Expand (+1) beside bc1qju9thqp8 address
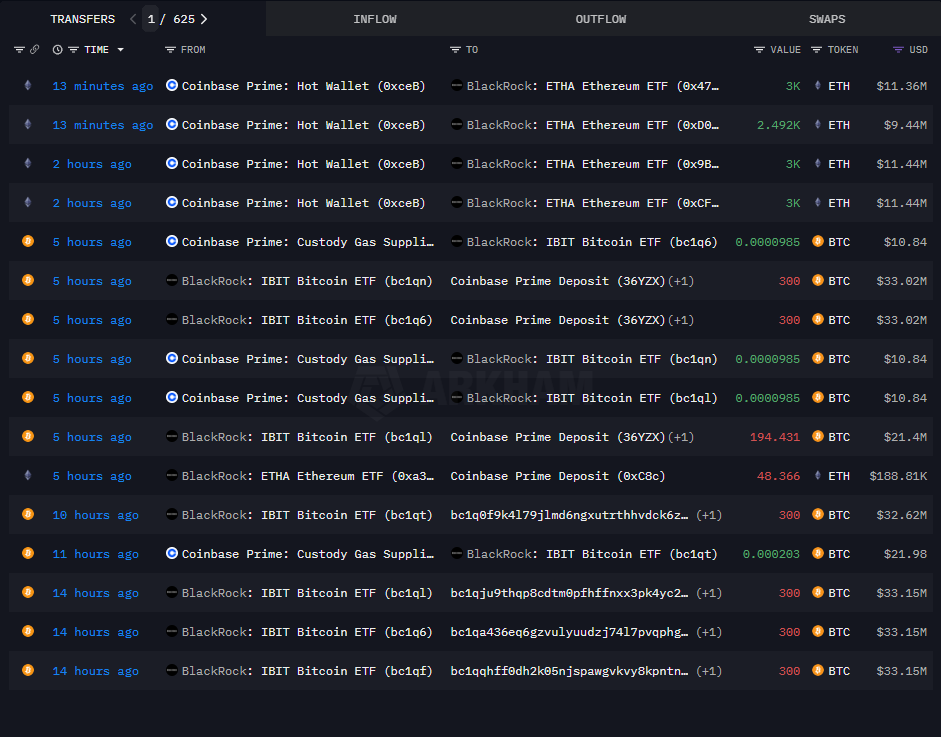Viewport: 941px width, 737px height. point(709,593)
